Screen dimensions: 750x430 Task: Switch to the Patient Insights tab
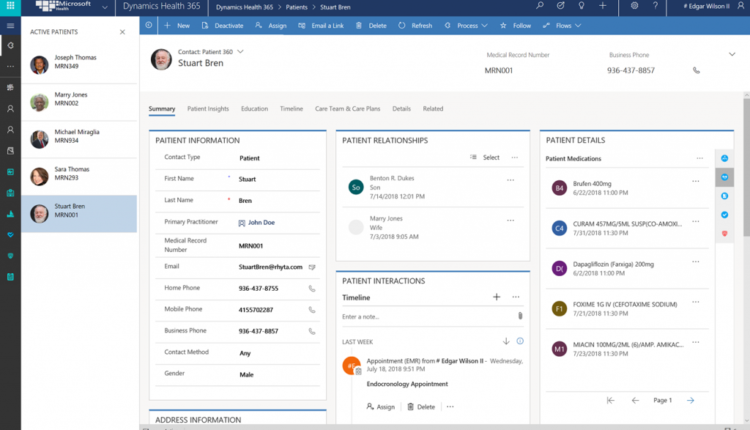pos(208,108)
